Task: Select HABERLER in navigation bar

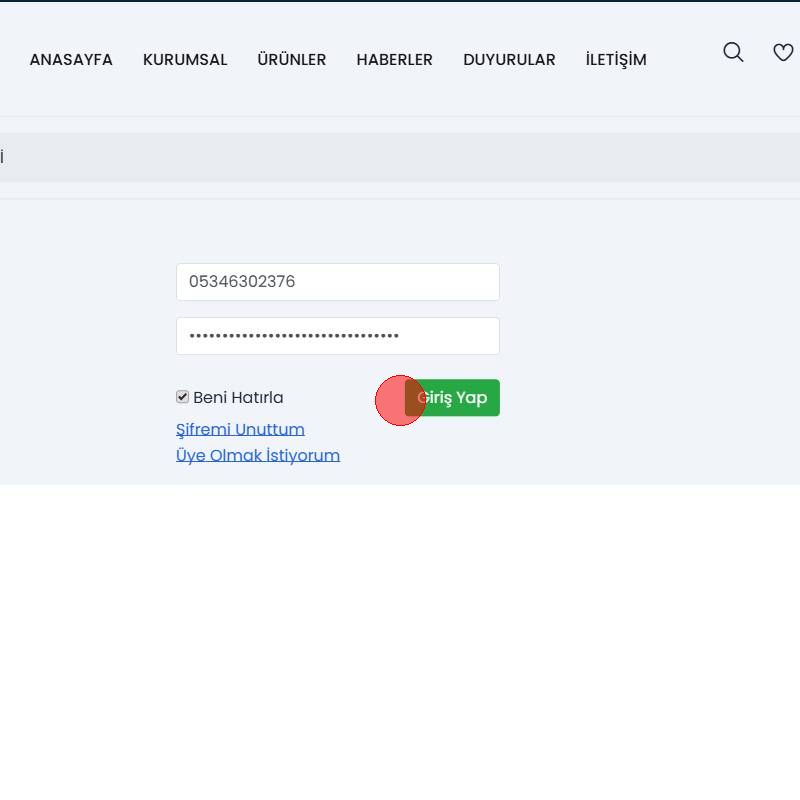Action: pos(394,60)
